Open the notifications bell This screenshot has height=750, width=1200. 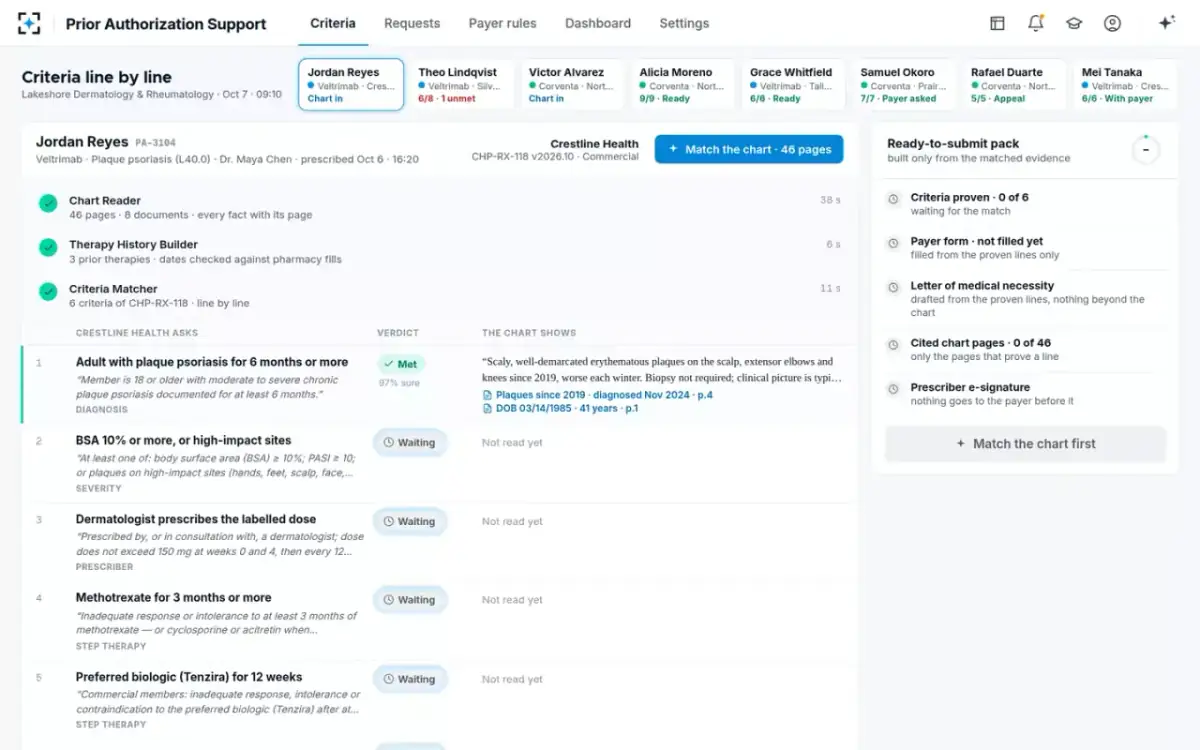click(x=1036, y=23)
